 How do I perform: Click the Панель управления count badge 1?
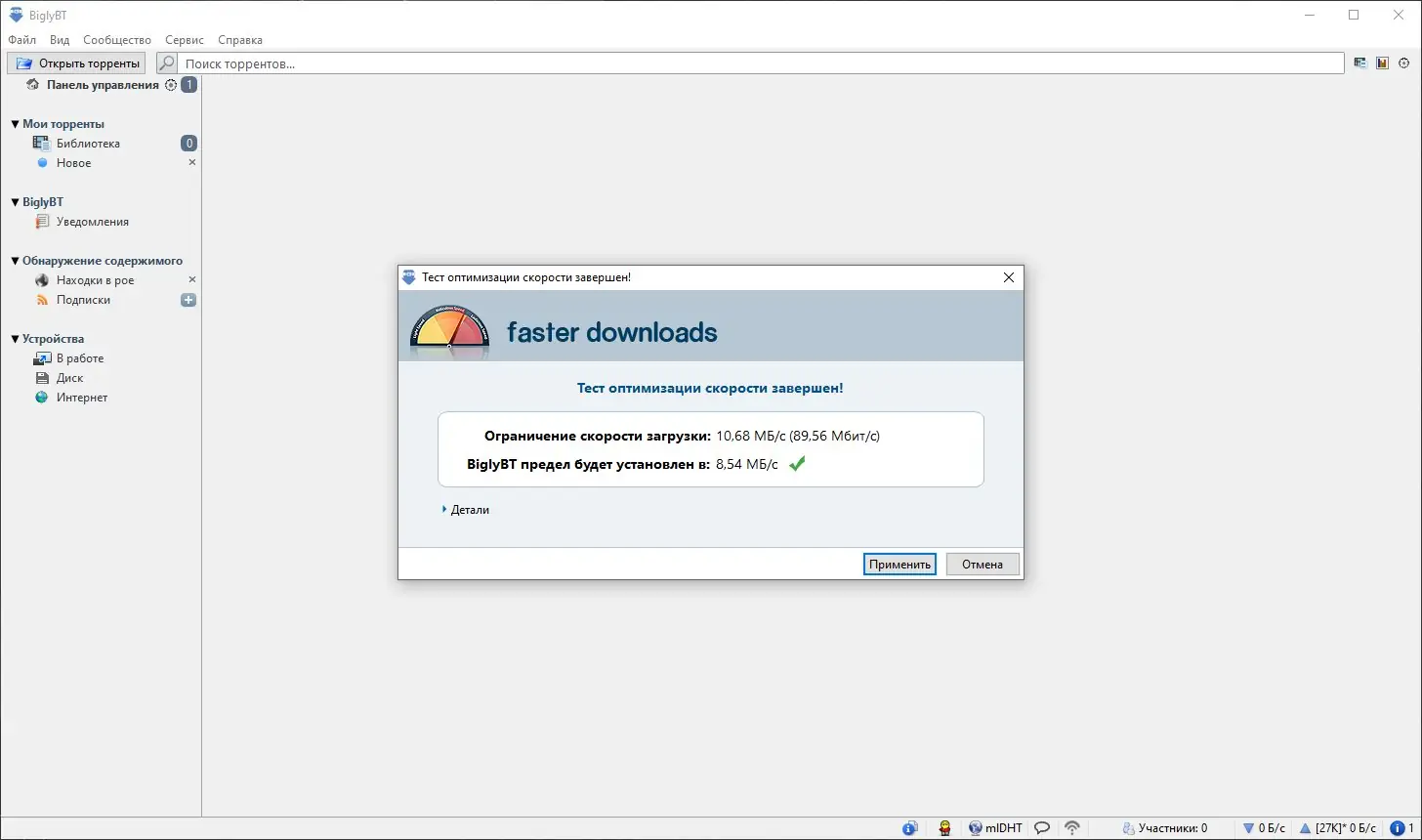tap(188, 85)
